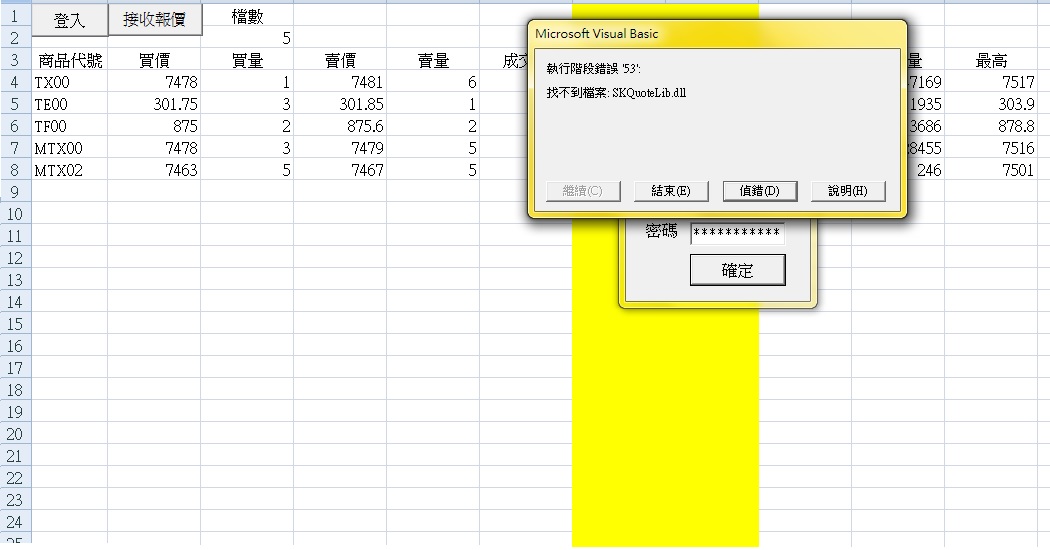The image size is (1050, 550).
Task: Select the 7516 highest price cell
Action: click(x=991, y=148)
